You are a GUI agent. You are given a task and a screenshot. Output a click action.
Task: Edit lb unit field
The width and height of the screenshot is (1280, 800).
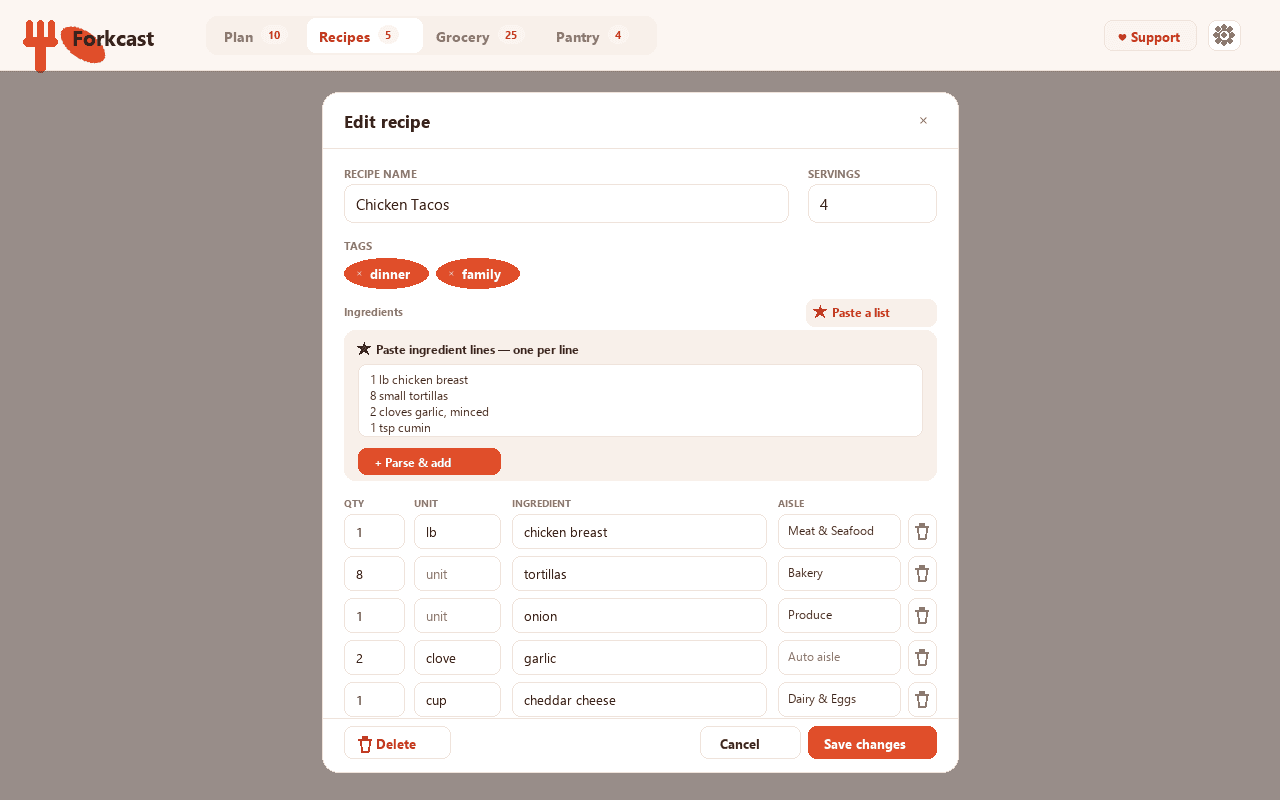(457, 531)
